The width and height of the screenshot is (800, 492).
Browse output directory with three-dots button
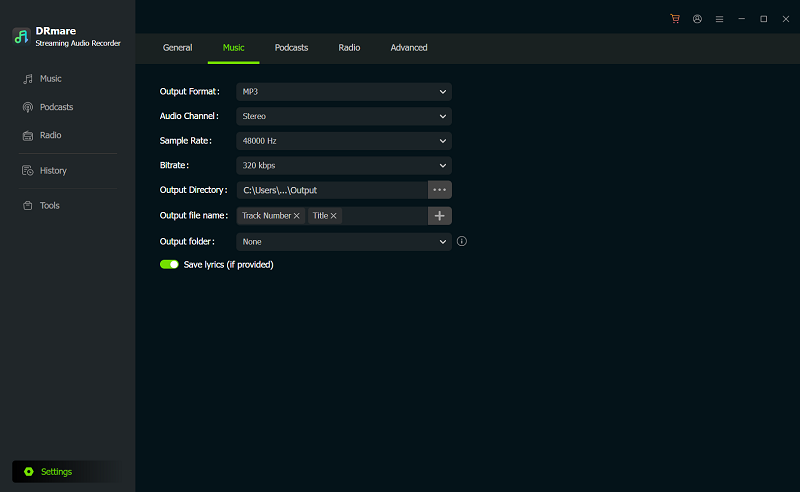[439, 190]
